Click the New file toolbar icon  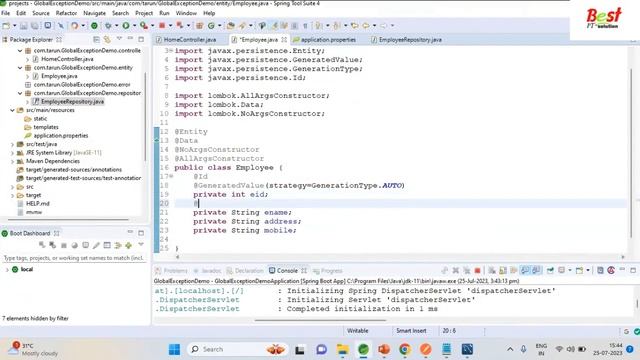[6, 26]
